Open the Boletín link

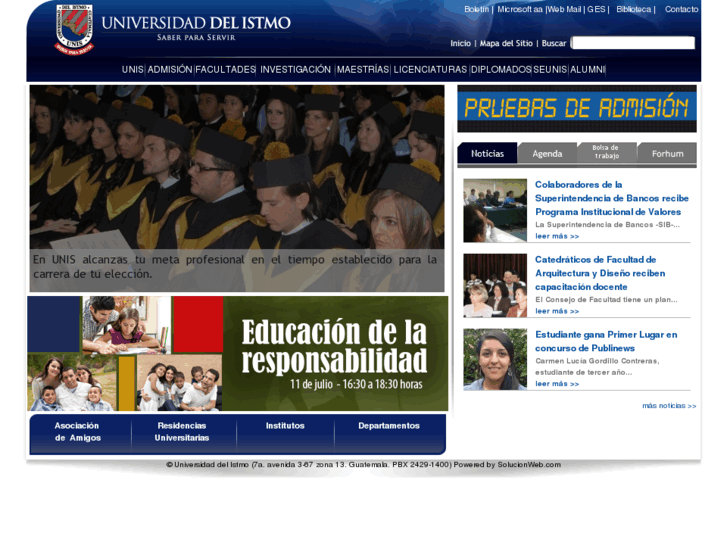click(476, 9)
